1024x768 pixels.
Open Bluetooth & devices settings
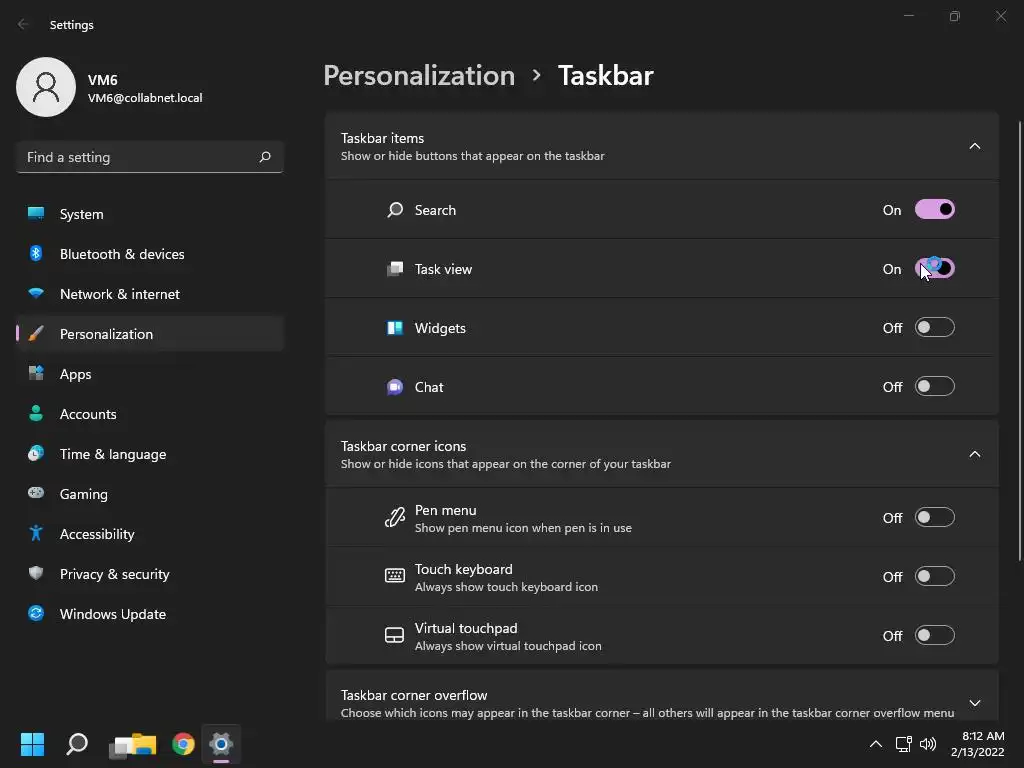click(122, 254)
